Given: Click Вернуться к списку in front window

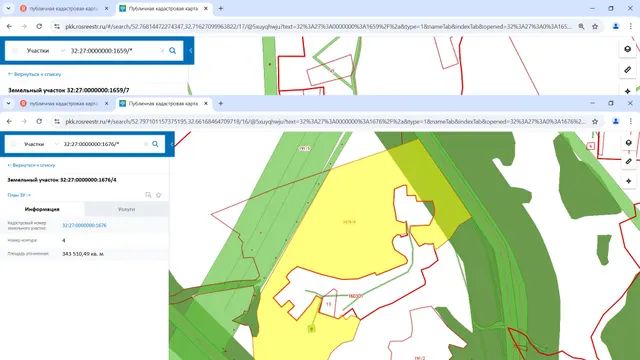Looking at the screenshot, I should coord(31,165).
